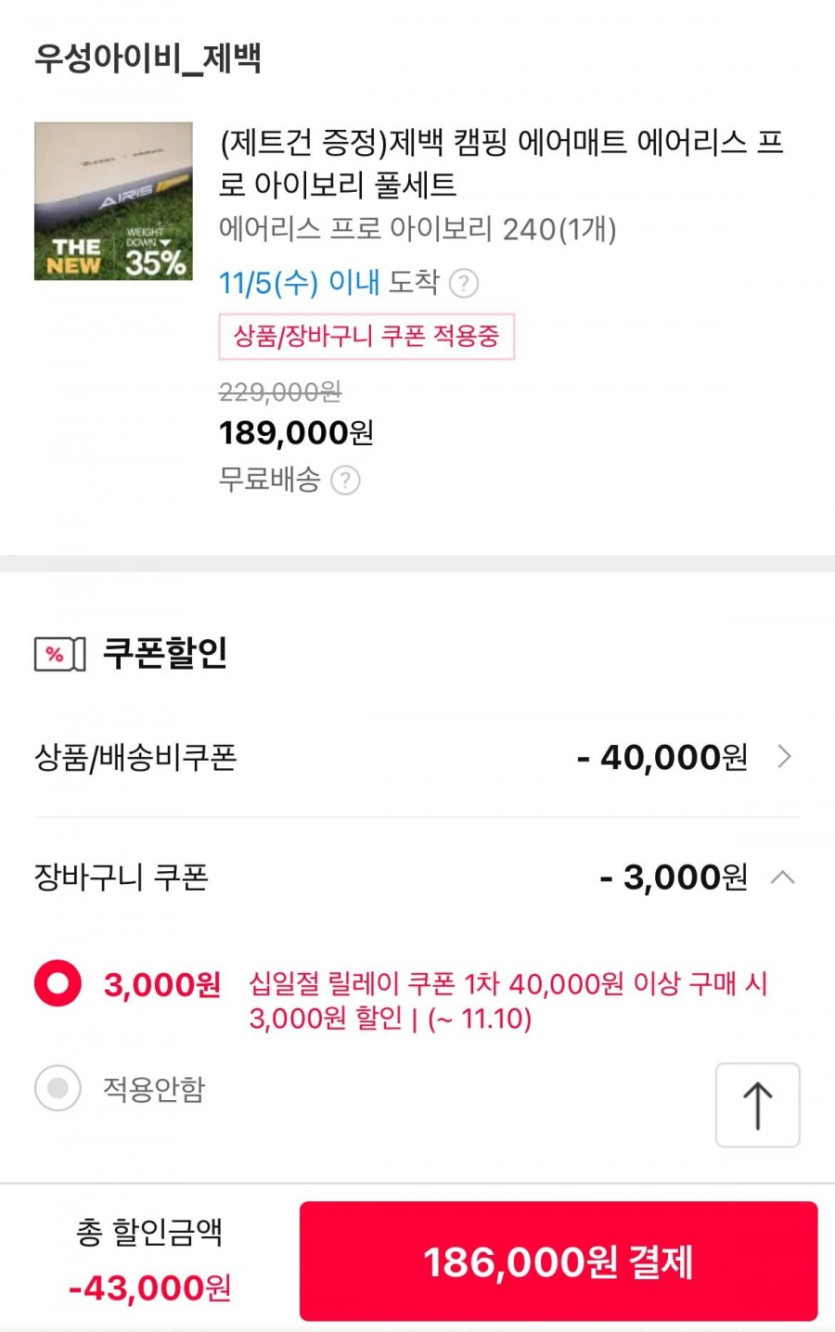
Task: Tap the 상품/배송비쿠폰 row label
Action: 135,758
